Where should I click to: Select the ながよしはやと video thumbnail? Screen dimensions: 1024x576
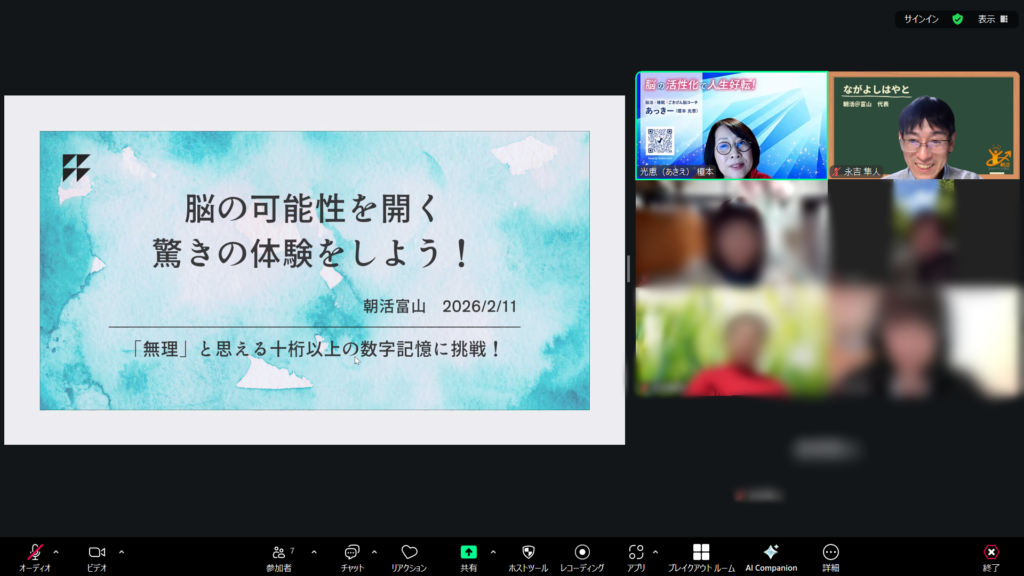[924, 126]
